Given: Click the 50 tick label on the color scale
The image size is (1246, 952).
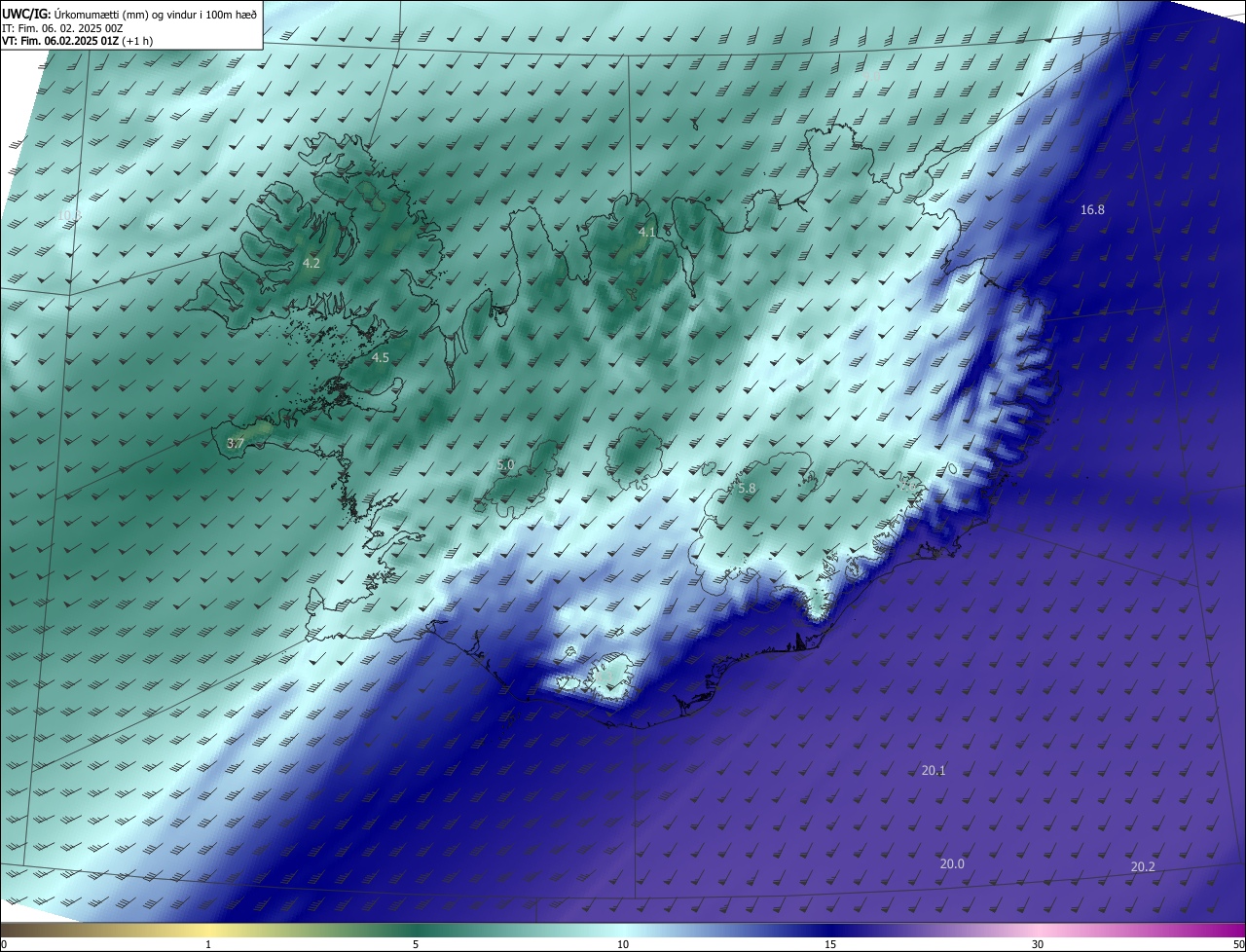Looking at the screenshot, I should point(1238,944).
